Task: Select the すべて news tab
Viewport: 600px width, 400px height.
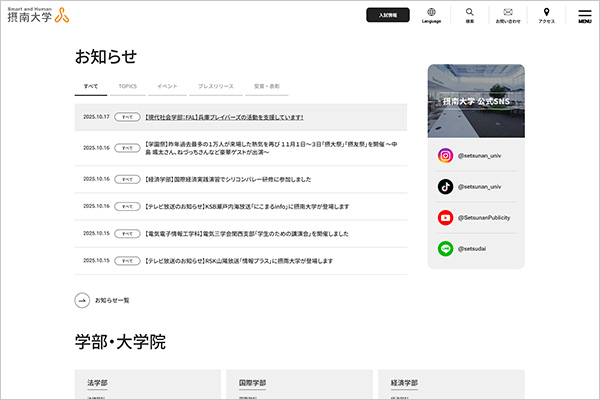Action: (x=91, y=87)
